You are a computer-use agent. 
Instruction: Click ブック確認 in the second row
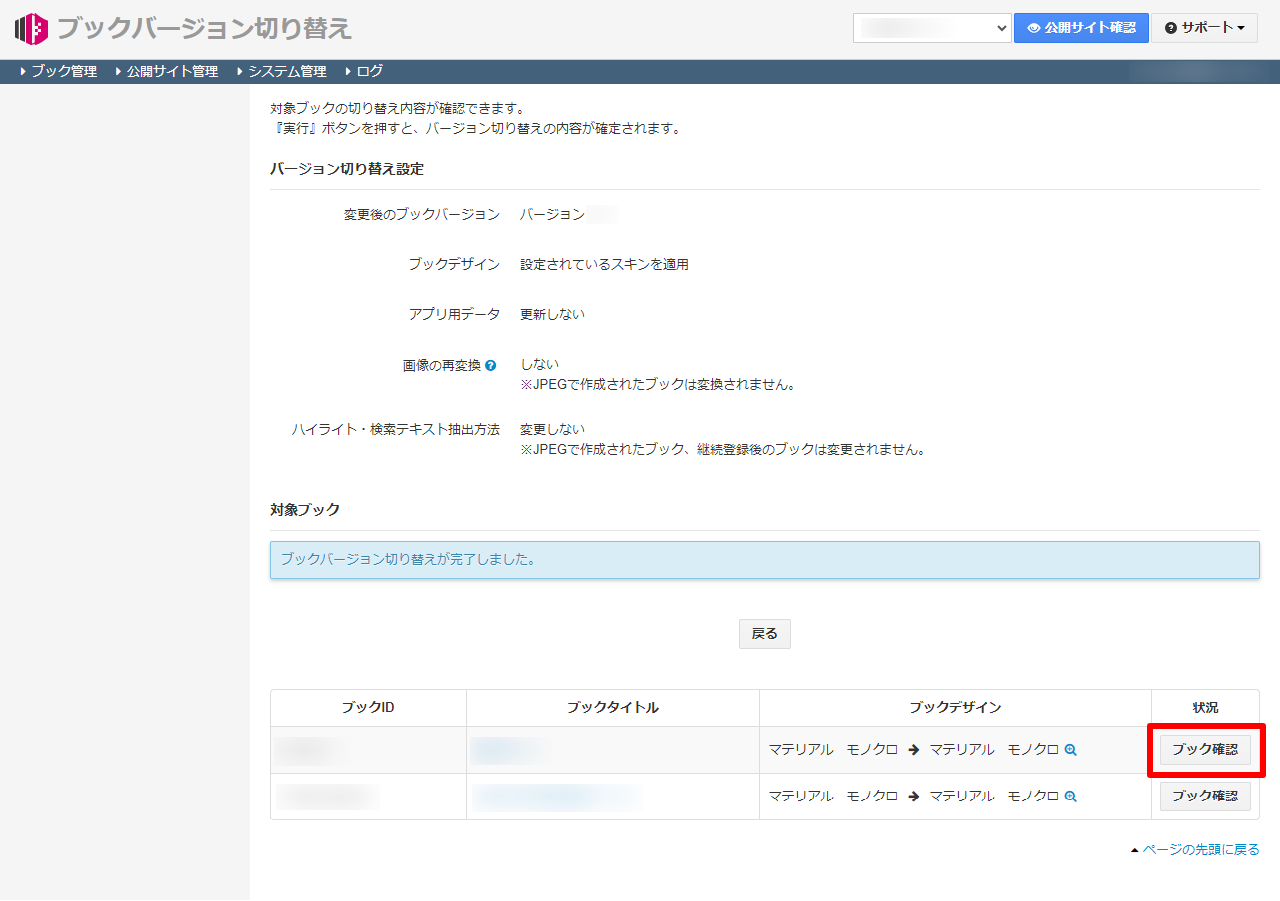[1204, 797]
